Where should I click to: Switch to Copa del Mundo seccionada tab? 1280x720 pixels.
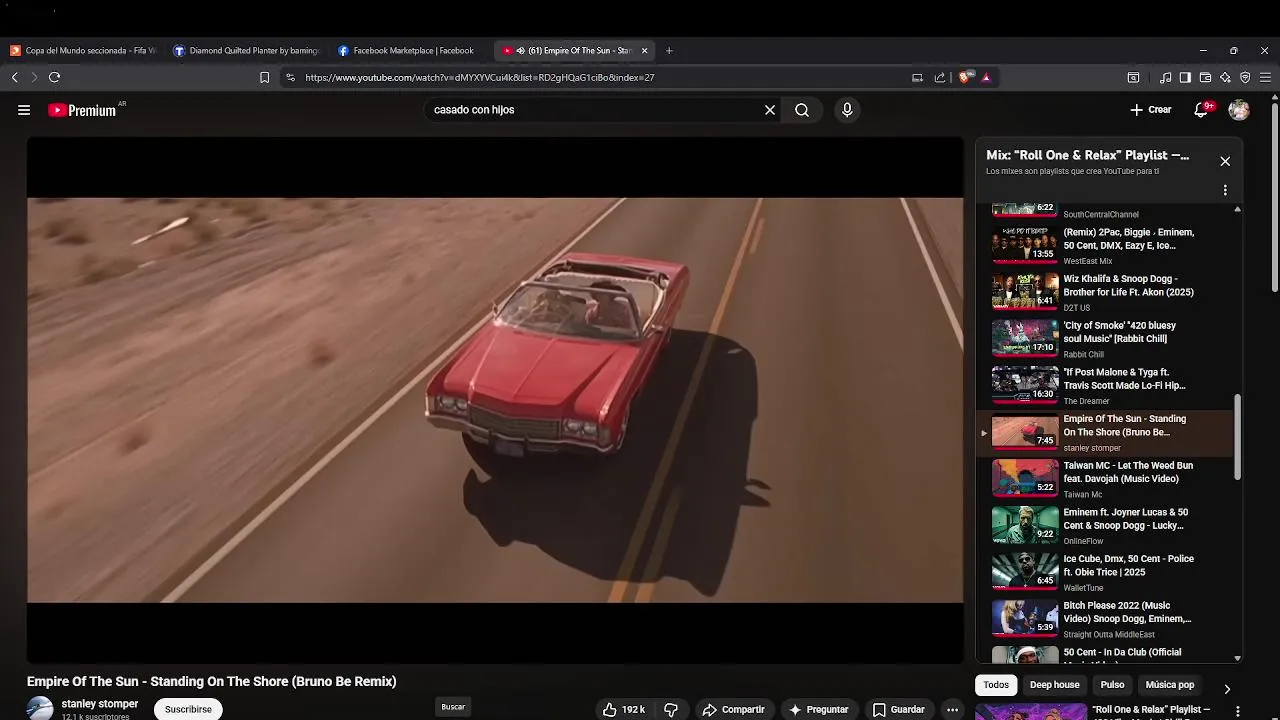click(84, 50)
